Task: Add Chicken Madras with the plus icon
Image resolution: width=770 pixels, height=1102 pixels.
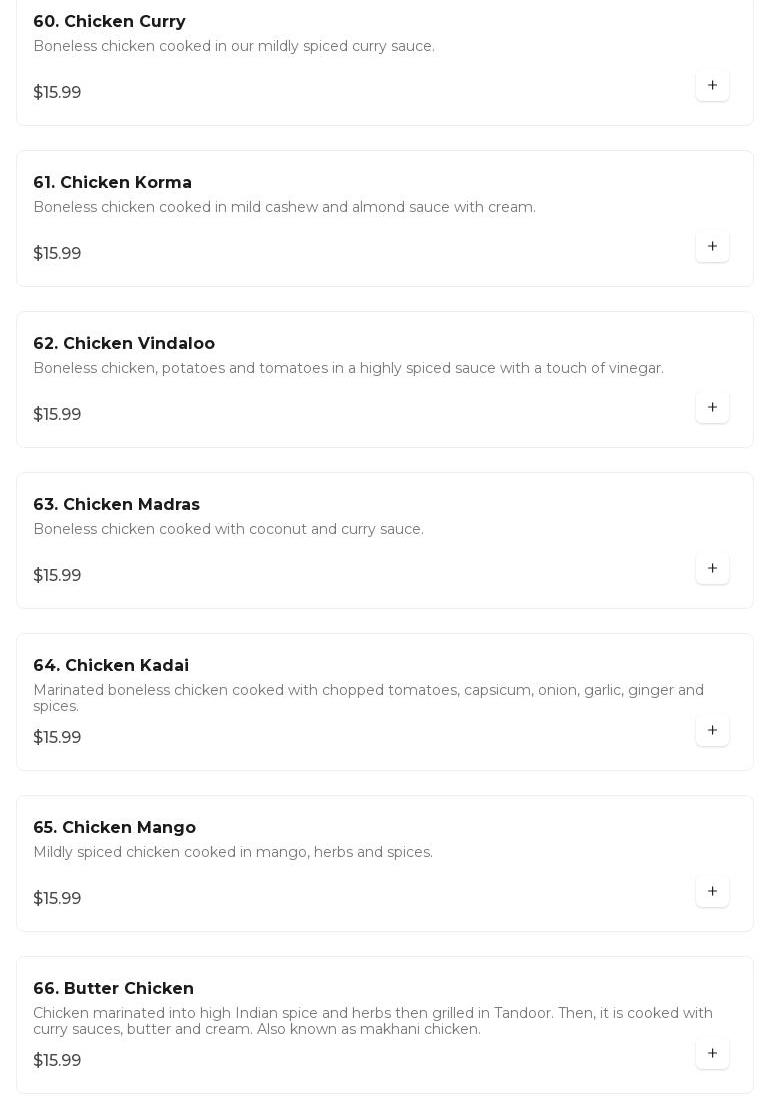Action: tap(712, 568)
